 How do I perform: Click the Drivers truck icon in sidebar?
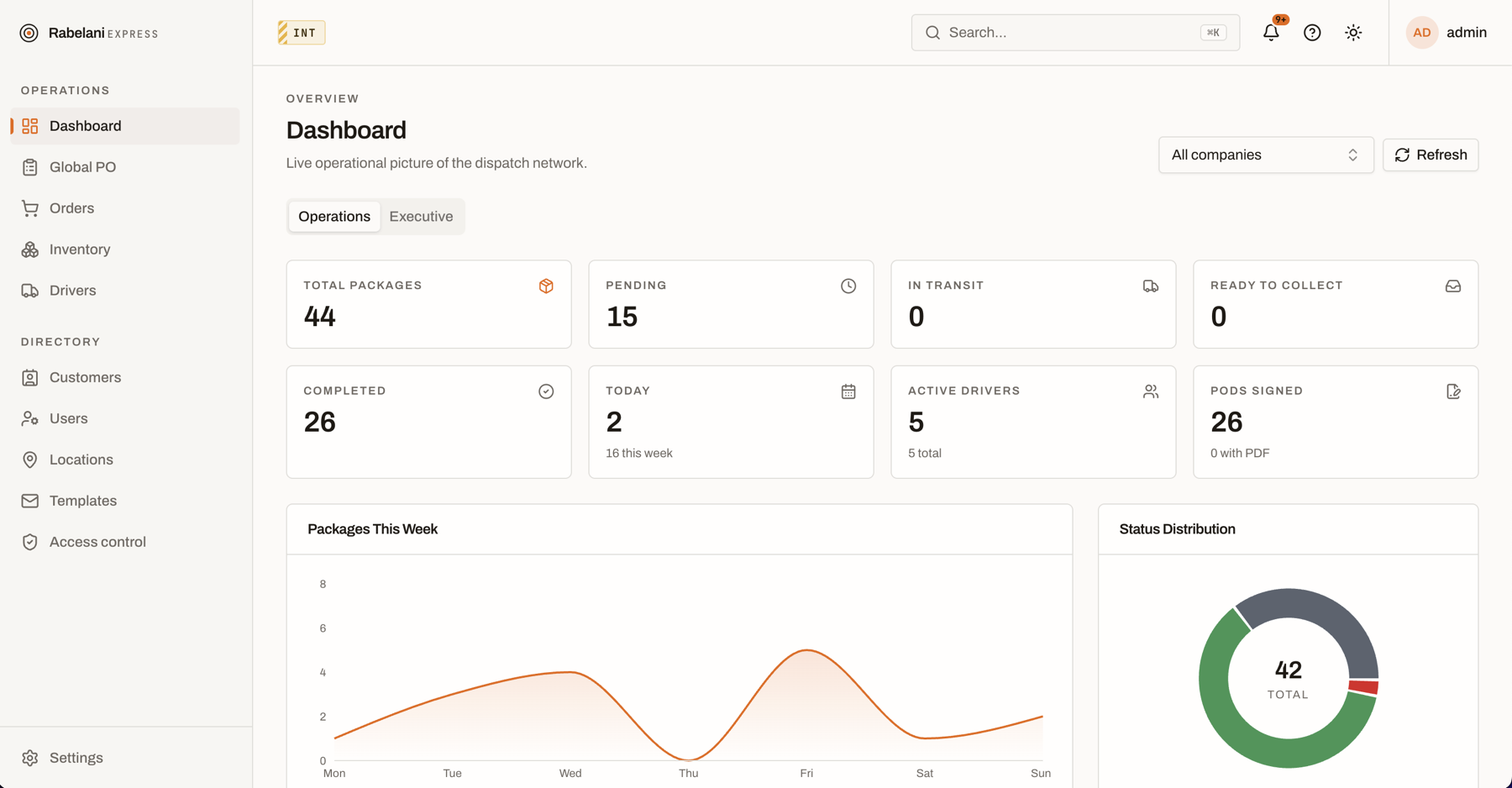pyautogui.click(x=30, y=291)
